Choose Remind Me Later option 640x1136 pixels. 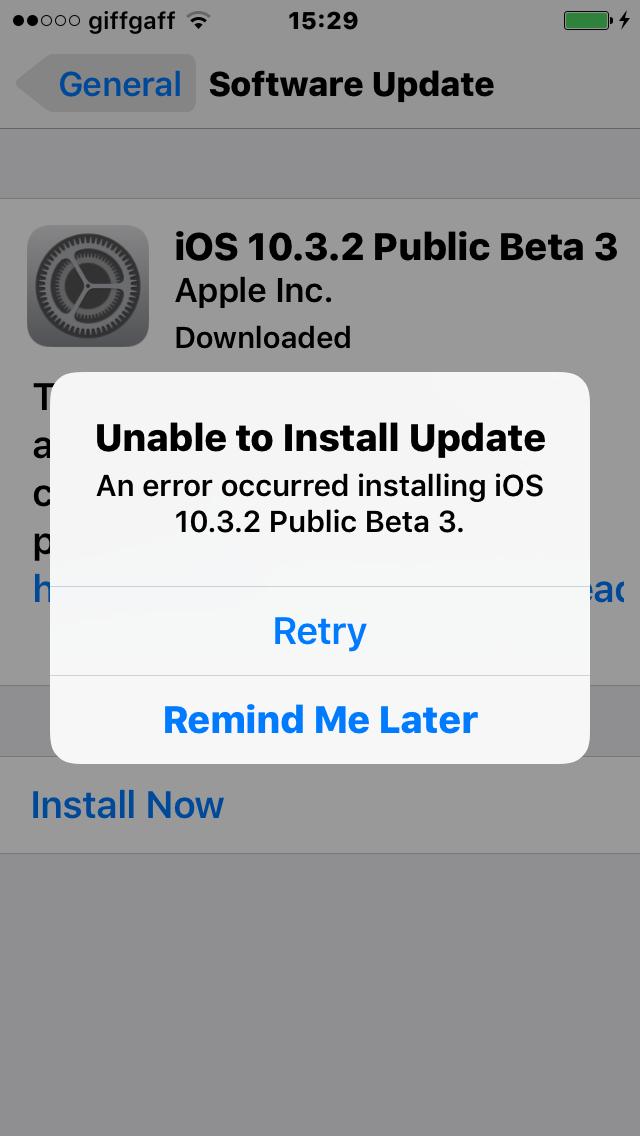[x=320, y=719]
